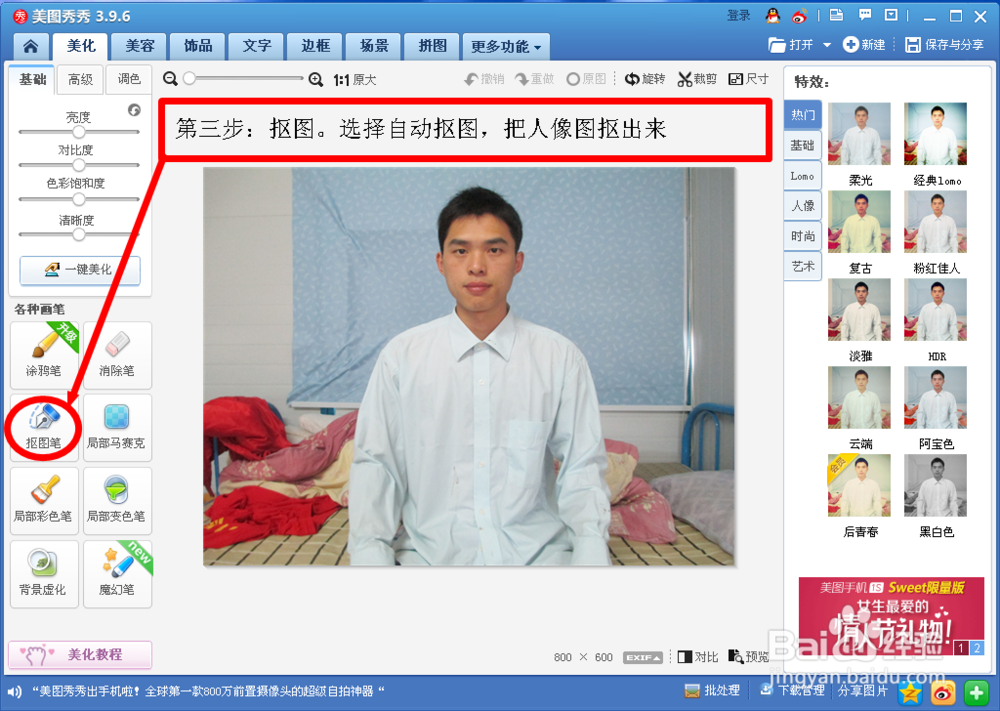Click the 一键美化 one-click beautify button

(x=79, y=270)
